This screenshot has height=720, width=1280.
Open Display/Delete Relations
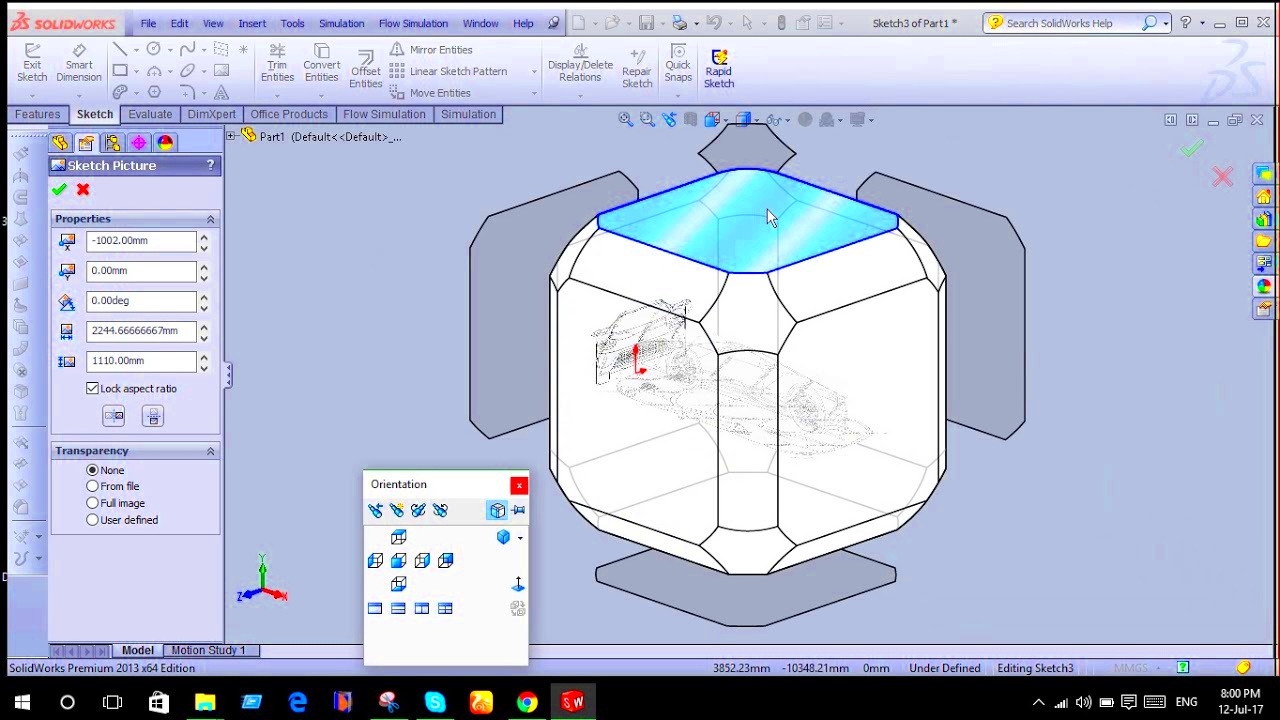(580, 64)
